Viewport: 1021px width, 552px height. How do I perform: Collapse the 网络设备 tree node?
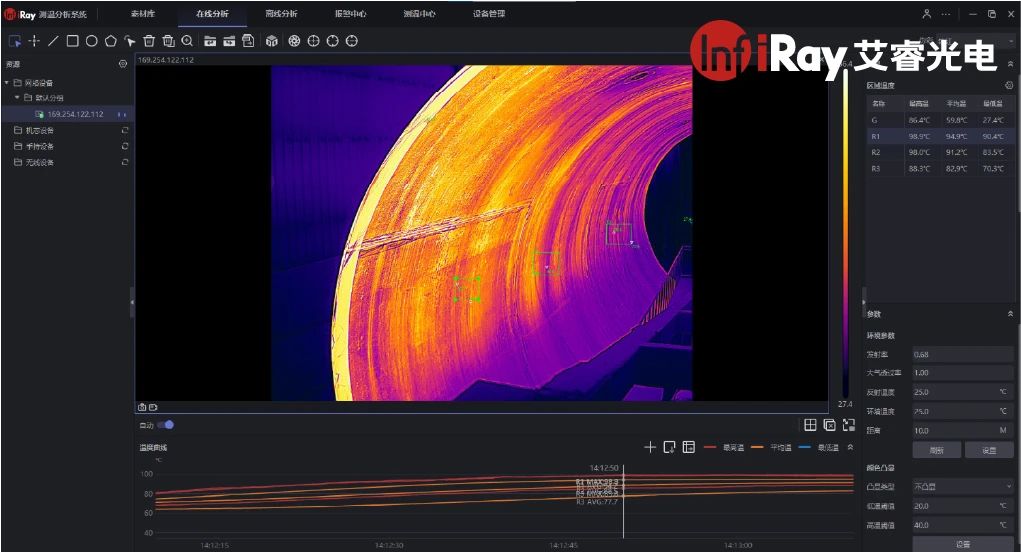tap(7, 82)
